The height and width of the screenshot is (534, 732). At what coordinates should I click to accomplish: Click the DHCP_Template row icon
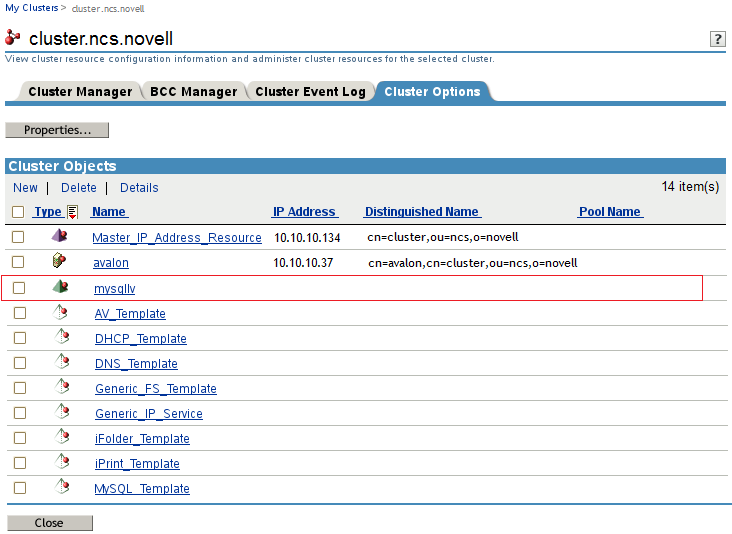(61, 338)
